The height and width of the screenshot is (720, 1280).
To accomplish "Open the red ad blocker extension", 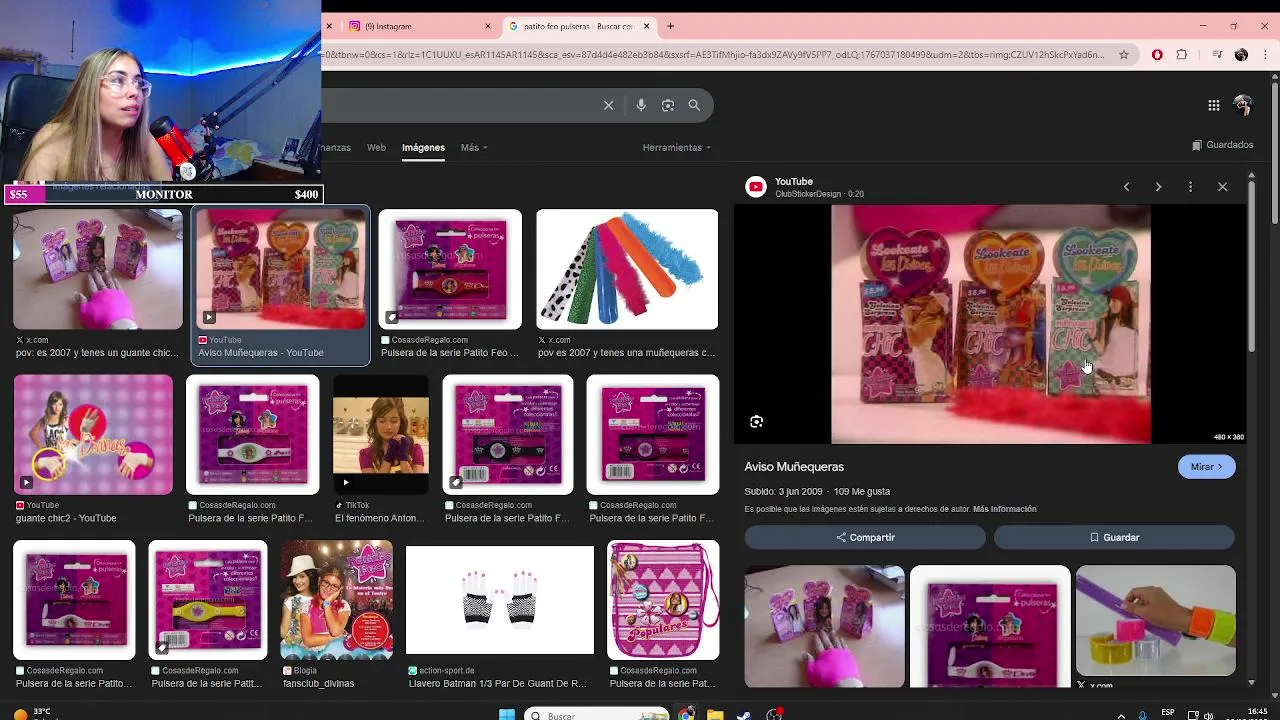I will pos(1157,55).
